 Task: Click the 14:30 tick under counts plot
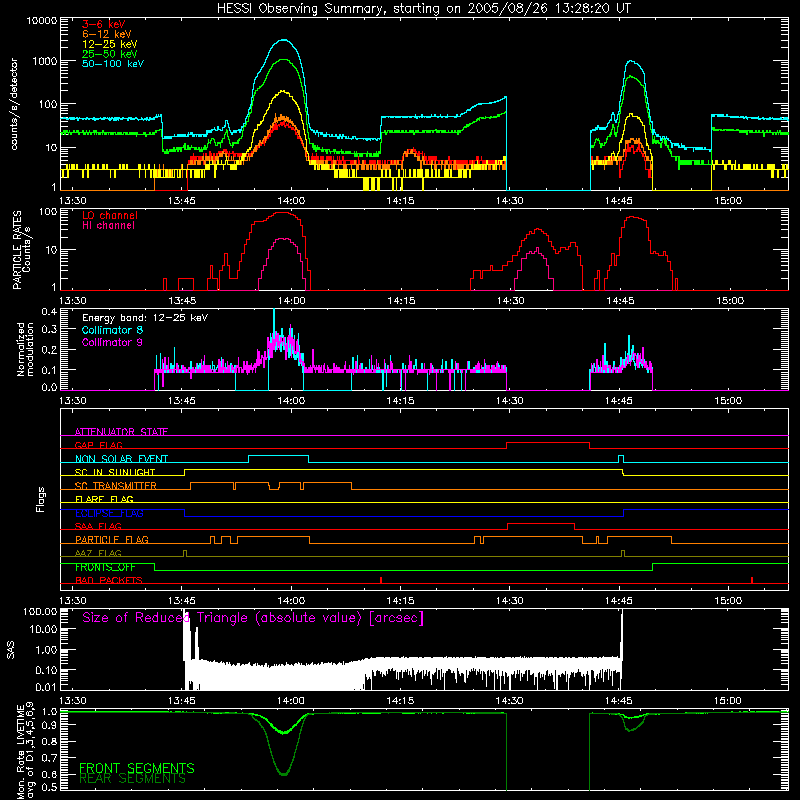[509, 201]
